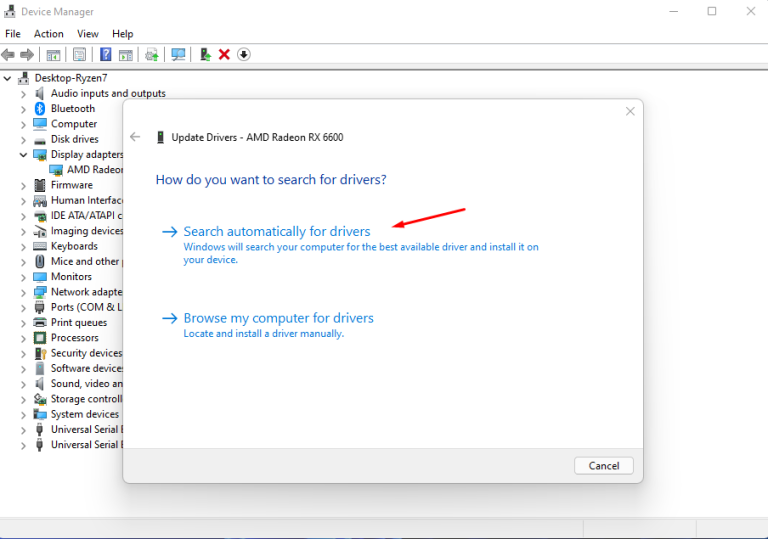Screen dimensions: 768x539
Task: Click the Back arrow toolbar icon
Action: [8, 54]
